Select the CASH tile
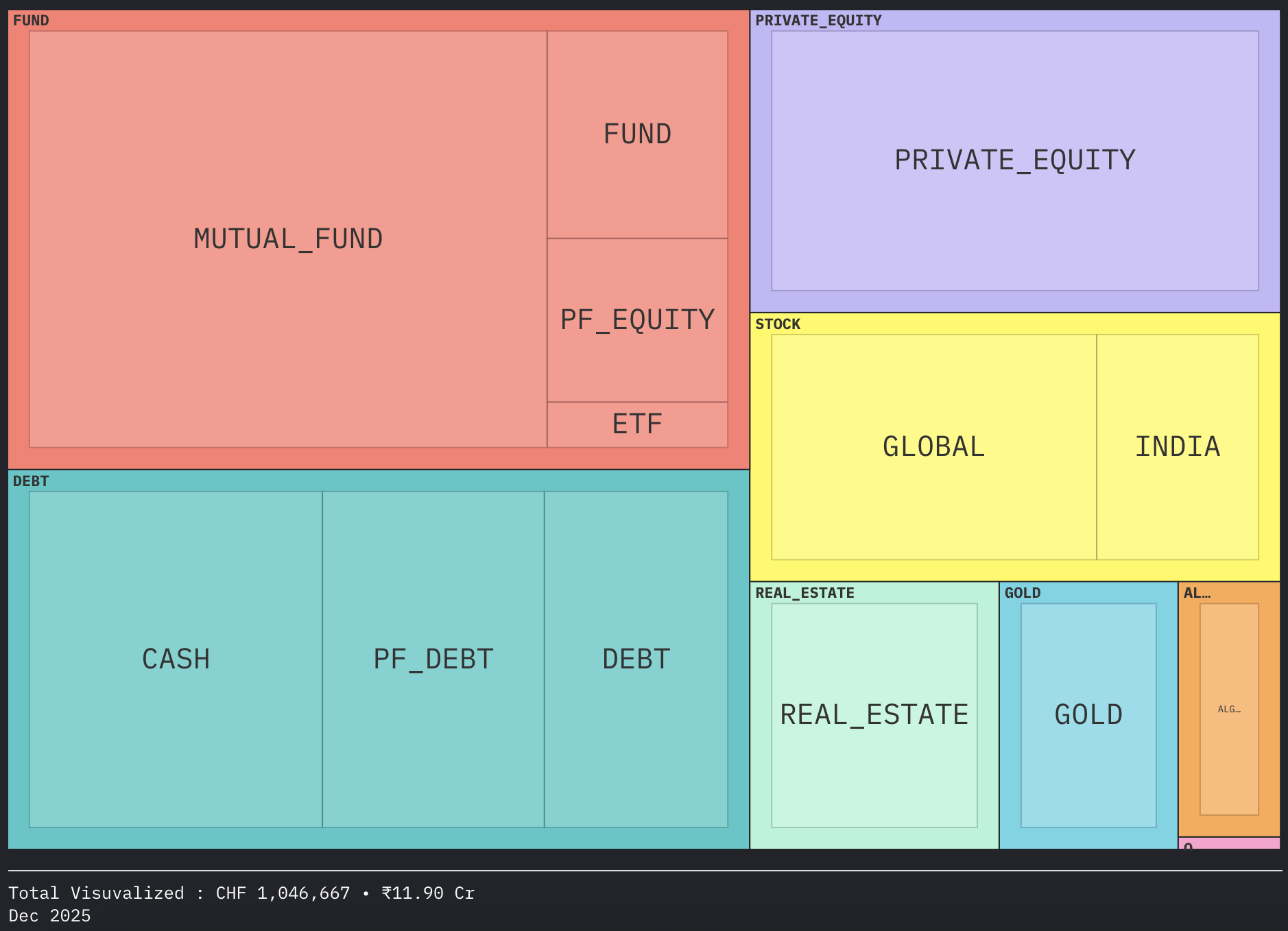 (x=176, y=659)
